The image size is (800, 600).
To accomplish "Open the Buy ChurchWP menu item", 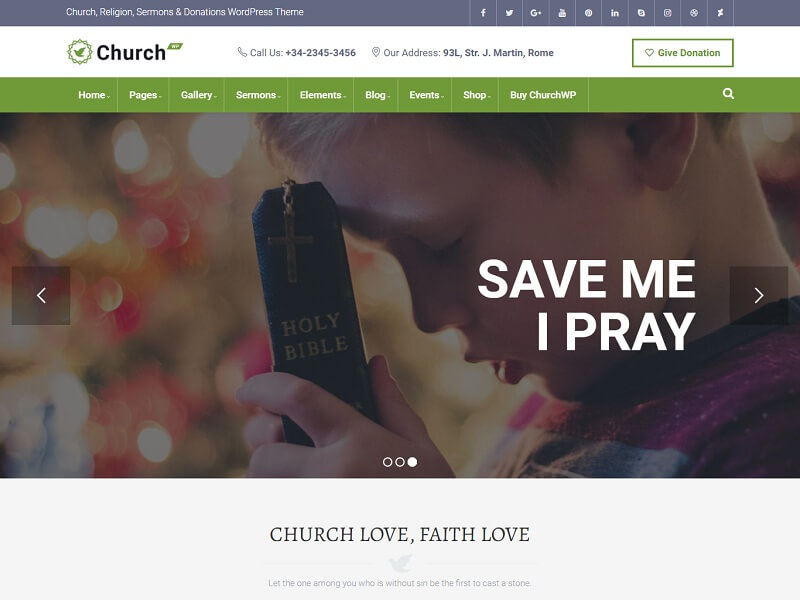I will point(543,95).
